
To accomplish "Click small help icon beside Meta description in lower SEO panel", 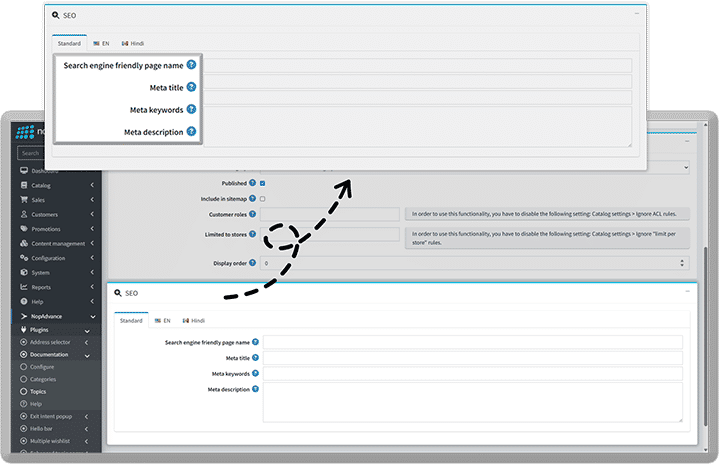I will point(255,389).
